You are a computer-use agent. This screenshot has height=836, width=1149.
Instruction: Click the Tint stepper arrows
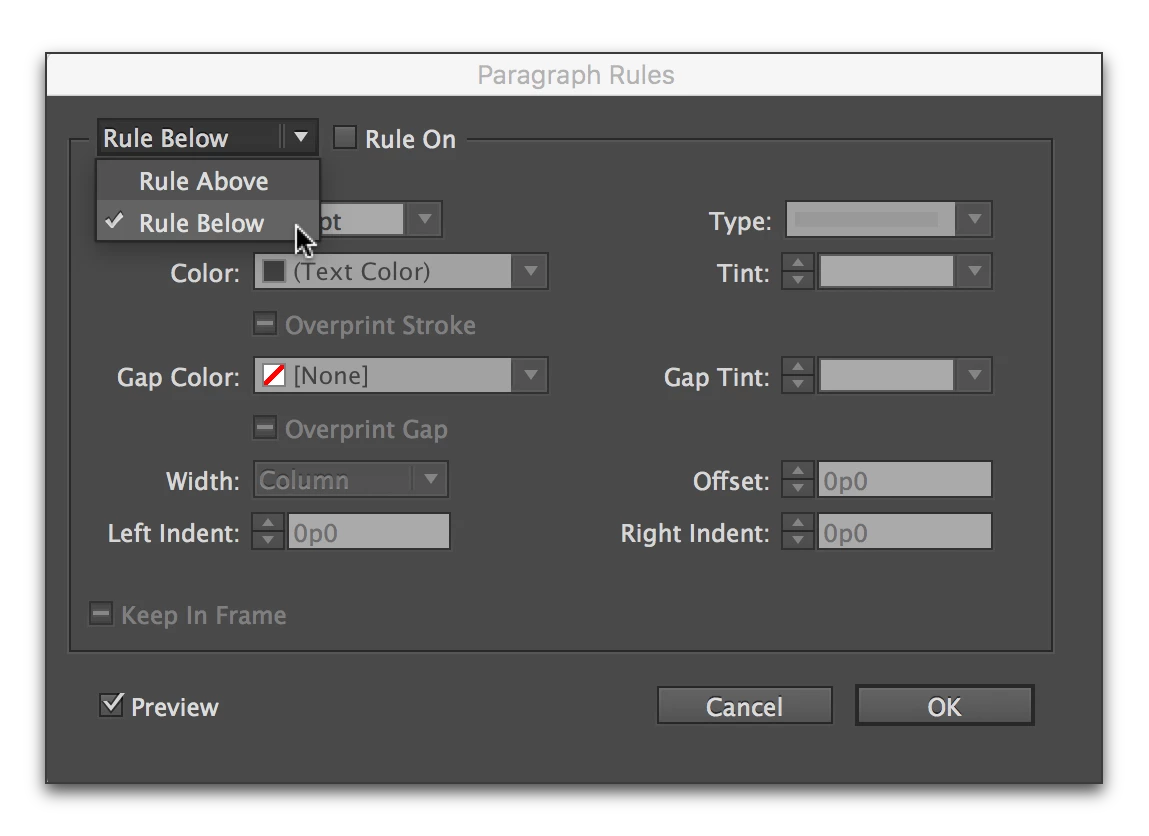[797, 272]
